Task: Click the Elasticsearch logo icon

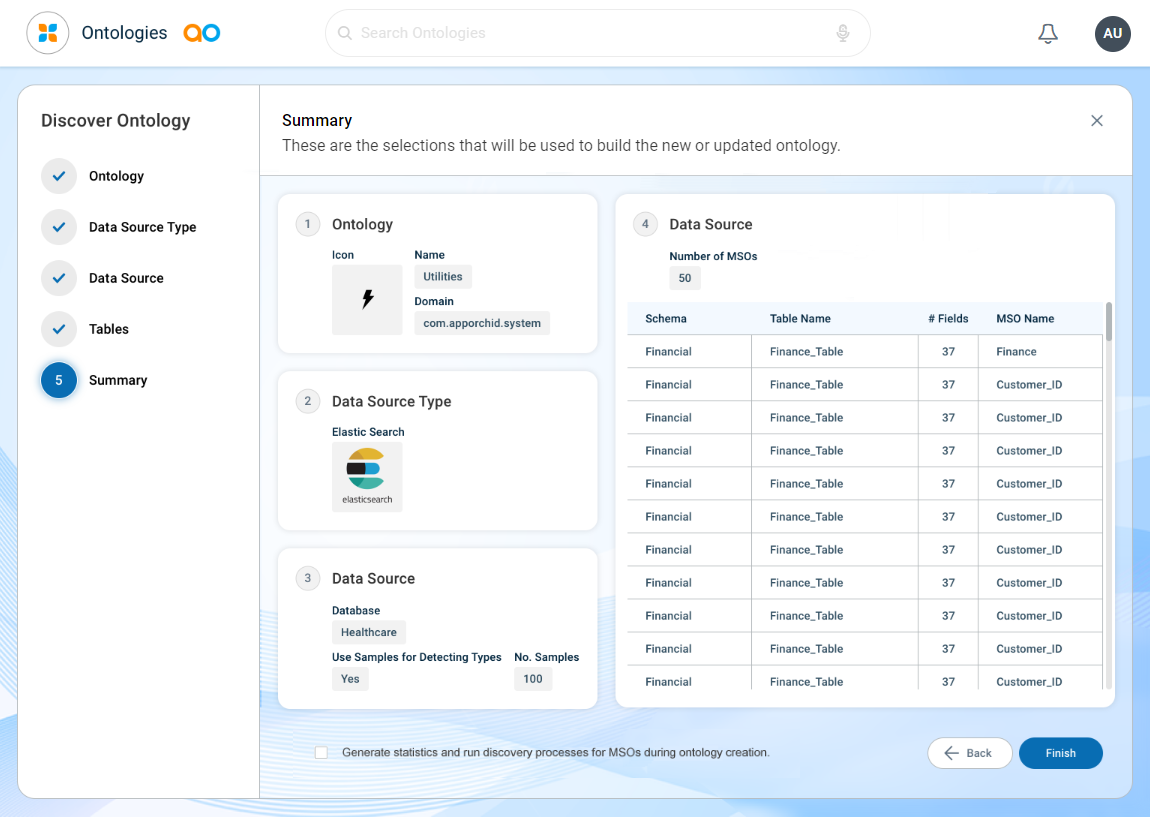Action: tap(367, 477)
